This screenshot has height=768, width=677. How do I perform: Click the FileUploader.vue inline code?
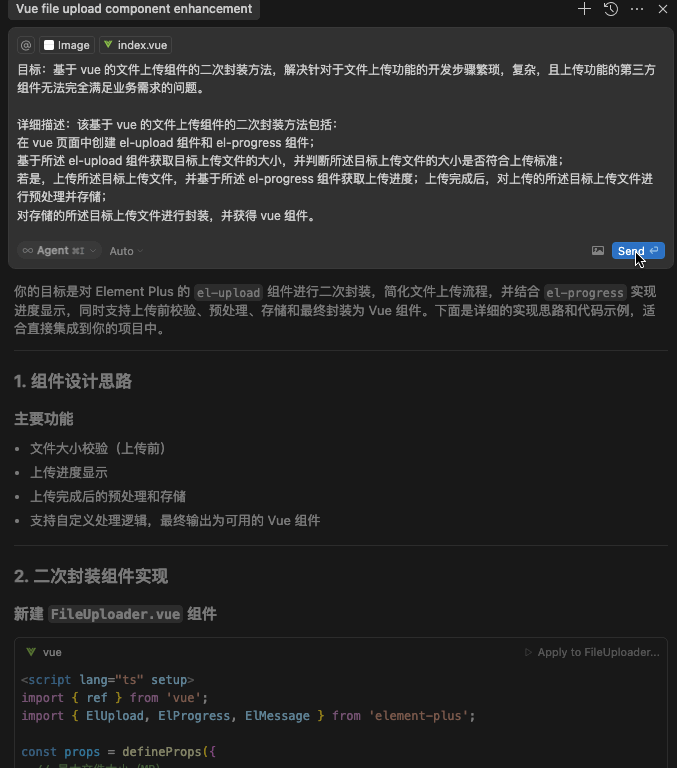(115, 614)
